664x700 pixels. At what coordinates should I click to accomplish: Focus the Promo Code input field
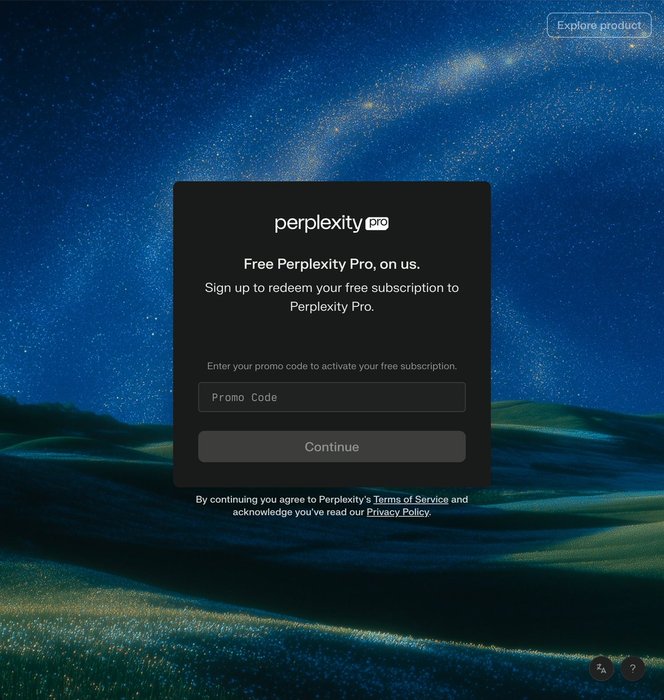click(332, 397)
